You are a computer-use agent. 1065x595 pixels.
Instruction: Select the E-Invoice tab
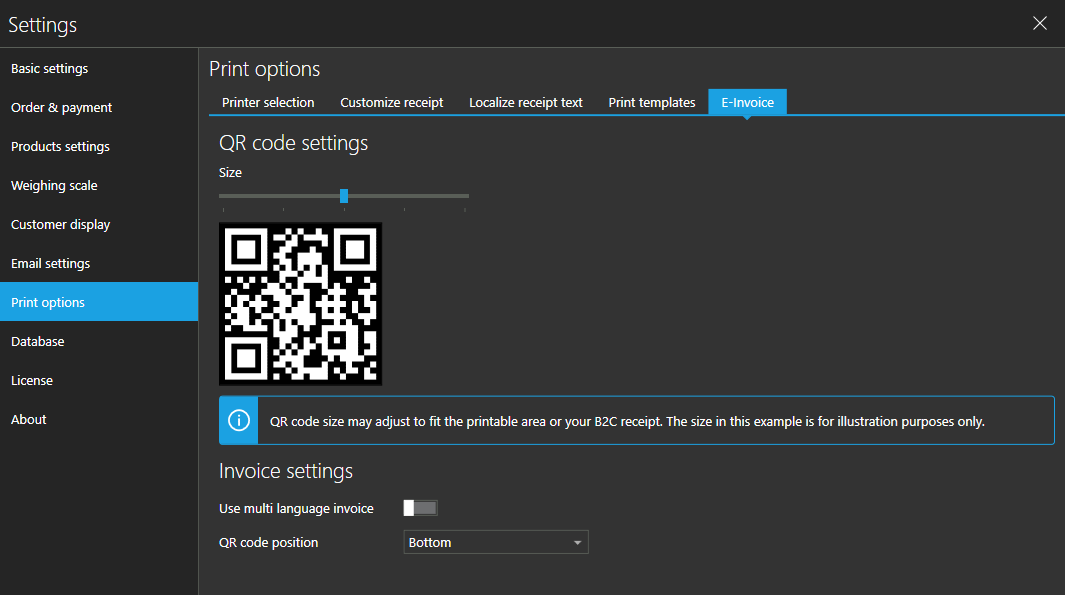[x=748, y=103]
